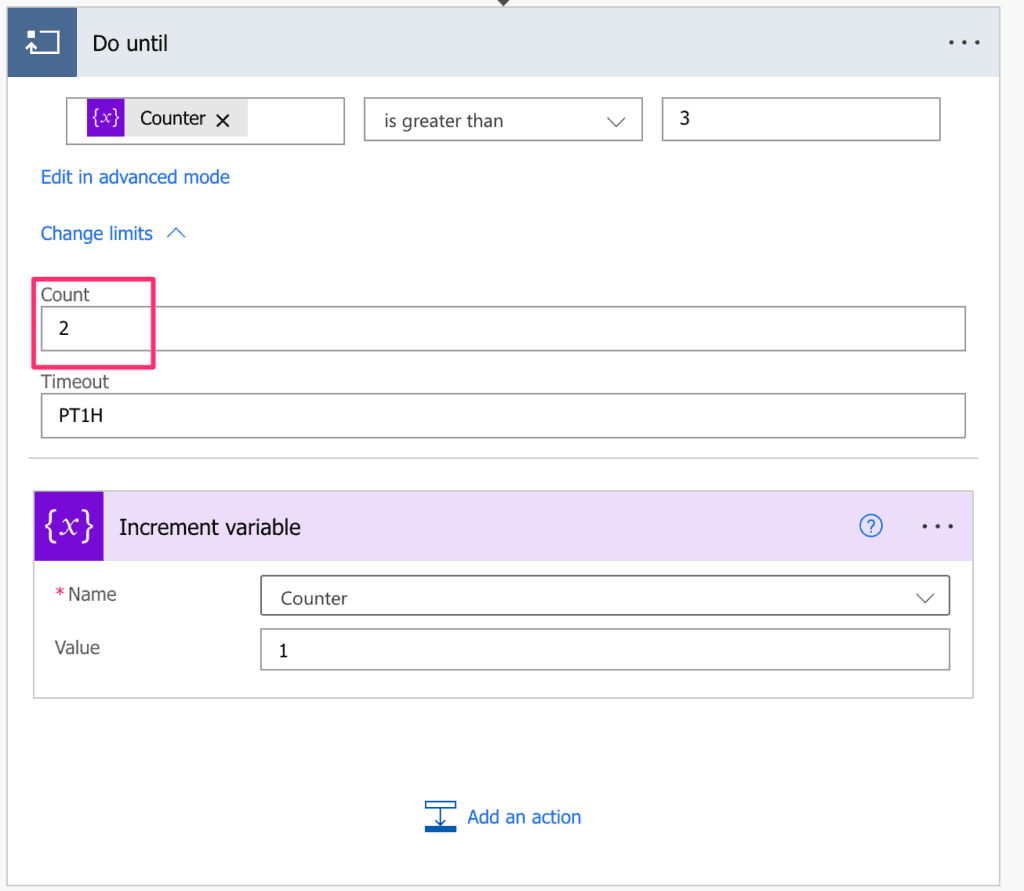Screen dimensions: 1024x891
Task: Open the Increment variable ellipsis menu
Action: [937, 526]
